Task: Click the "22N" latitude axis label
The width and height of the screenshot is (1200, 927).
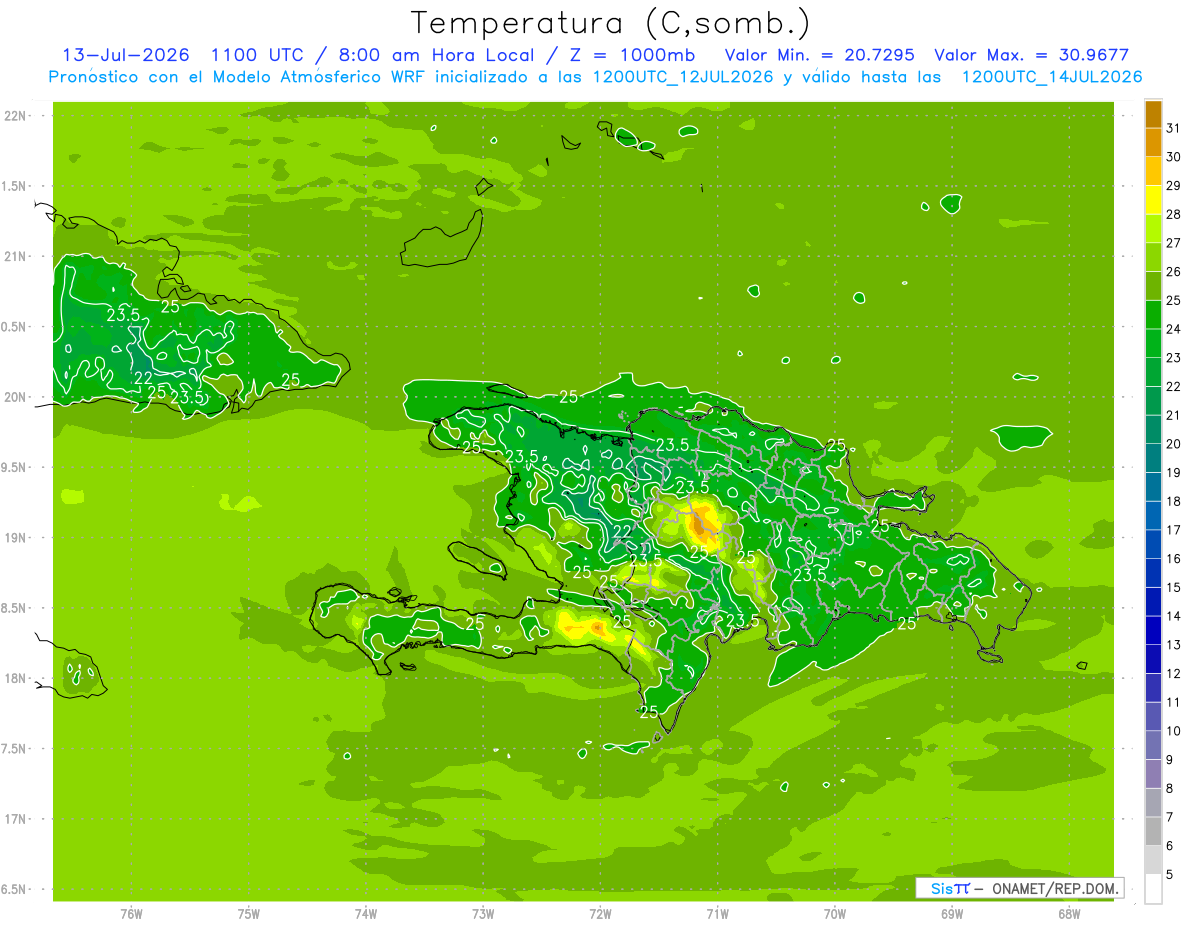Action: [16, 116]
